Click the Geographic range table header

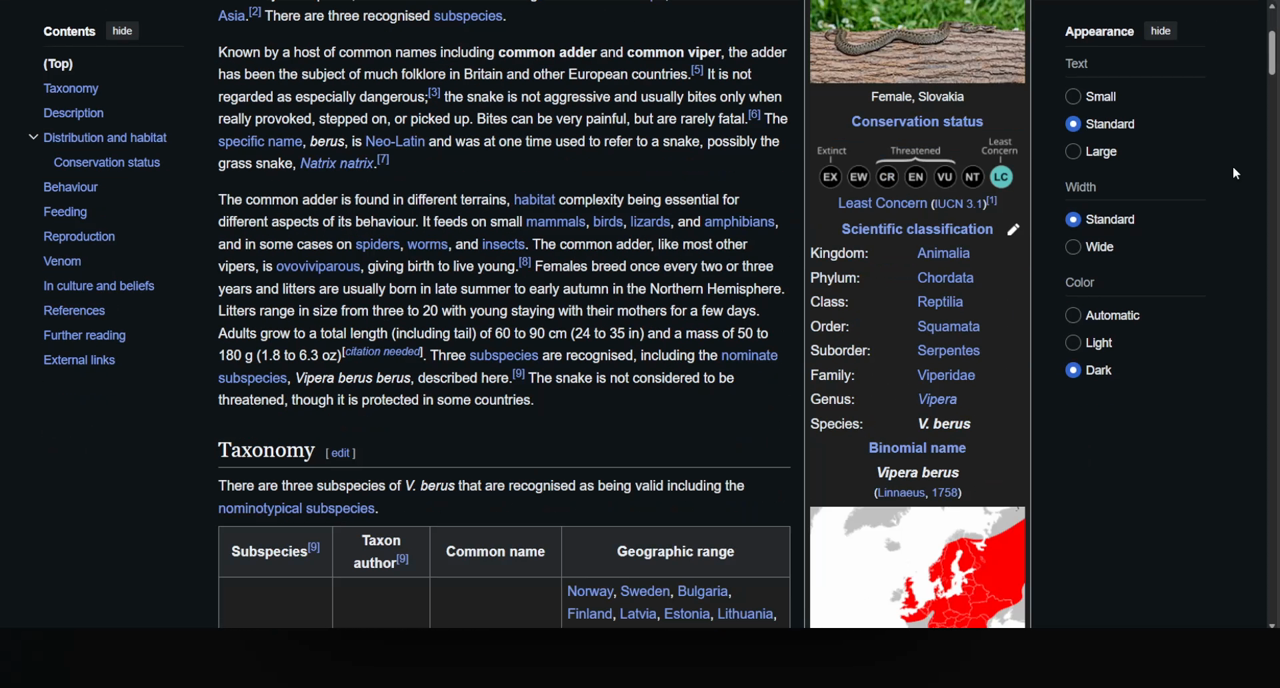pos(675,552)
